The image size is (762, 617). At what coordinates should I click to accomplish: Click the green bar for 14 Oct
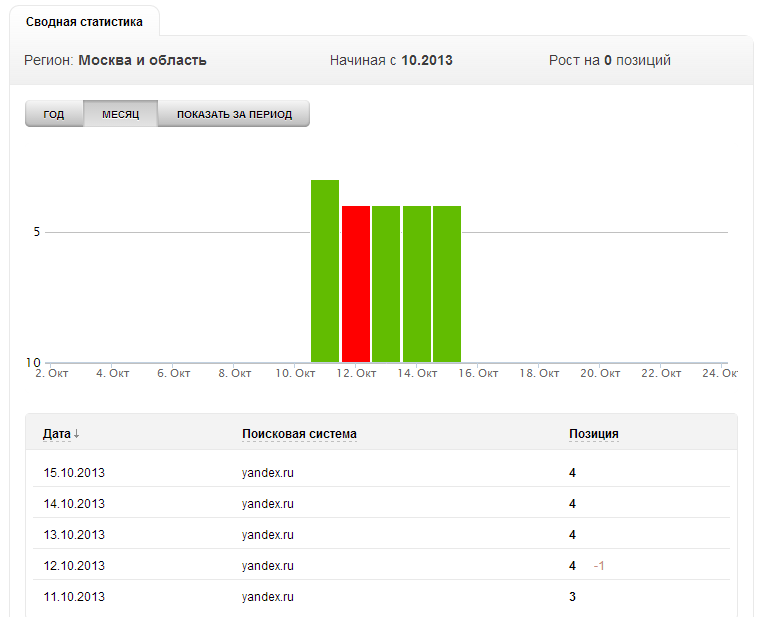[417, 284]
